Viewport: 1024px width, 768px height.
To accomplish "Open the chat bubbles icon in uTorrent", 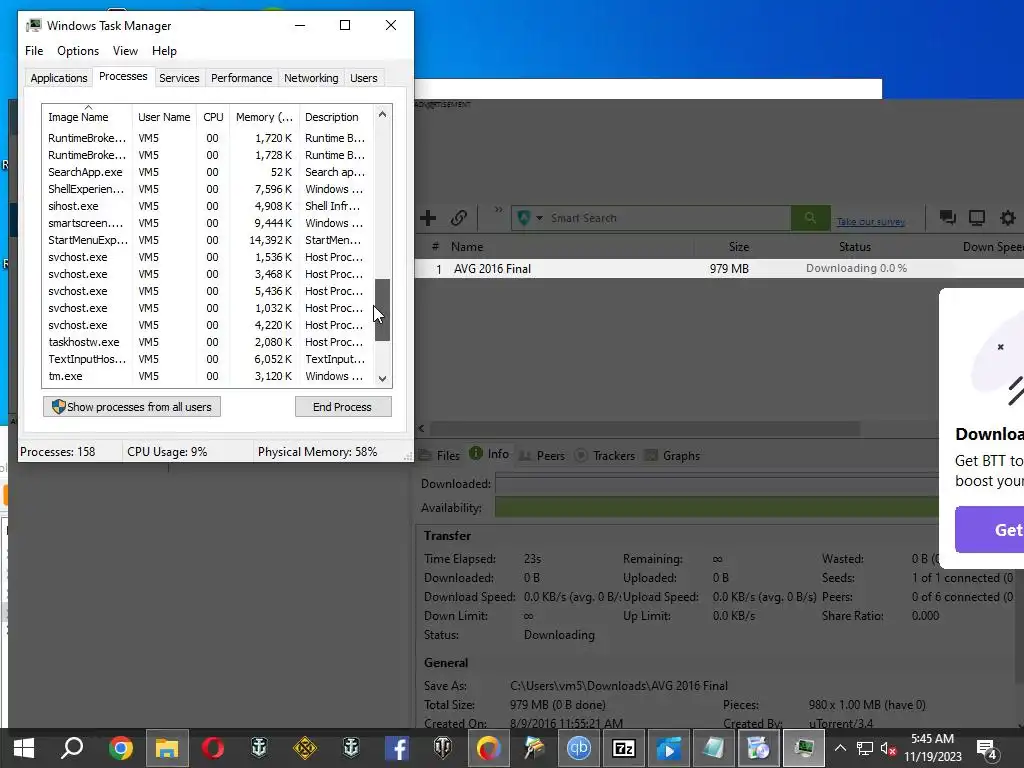I will point(948,217).
